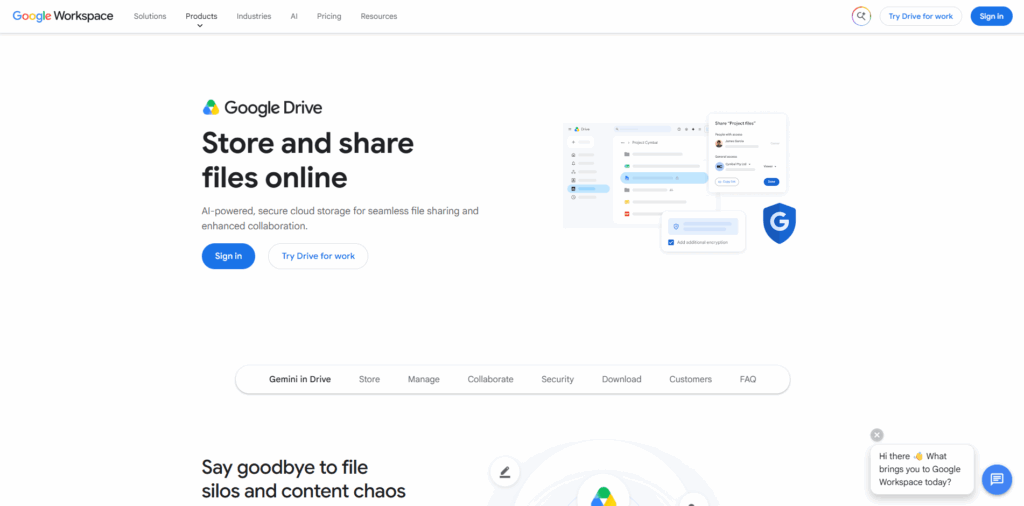Open the AI menu item
The height and width of the screenshot is (506, 1024).
tap(294, 16)
